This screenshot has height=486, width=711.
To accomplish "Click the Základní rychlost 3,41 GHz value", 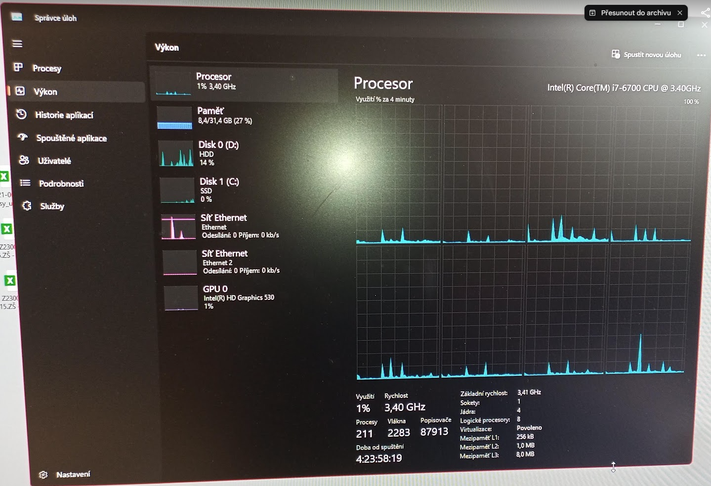I will [529, 392].
